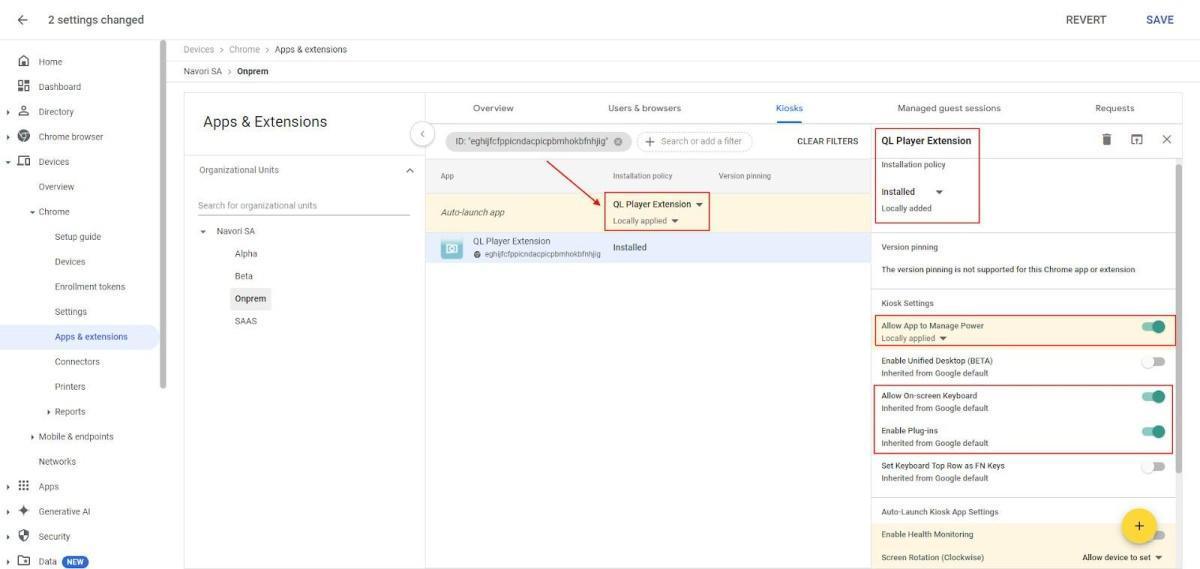Open QL Player Extension details in new panel icon
The image size is (1200, 569).
point(1136,140)
